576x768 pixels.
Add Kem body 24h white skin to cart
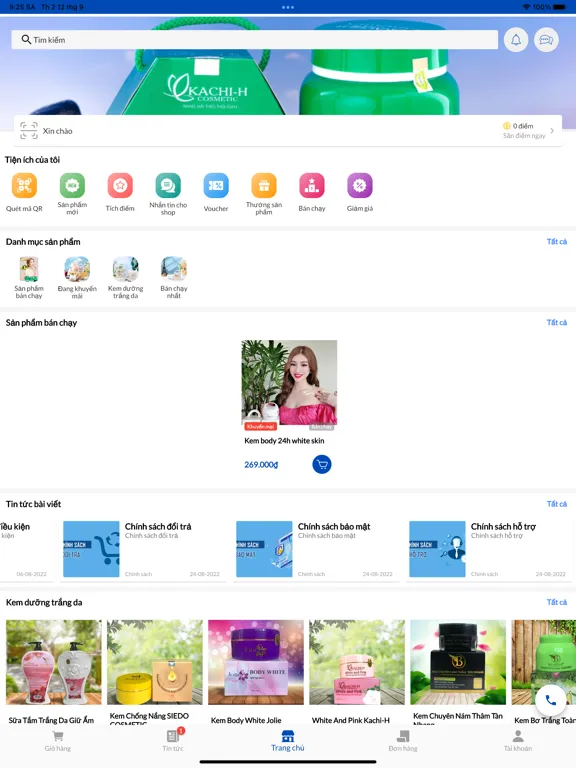pos(322,464)
